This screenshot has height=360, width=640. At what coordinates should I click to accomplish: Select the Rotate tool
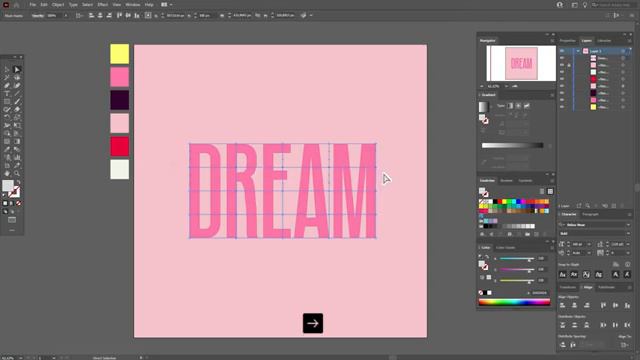[x=7, y=118]
